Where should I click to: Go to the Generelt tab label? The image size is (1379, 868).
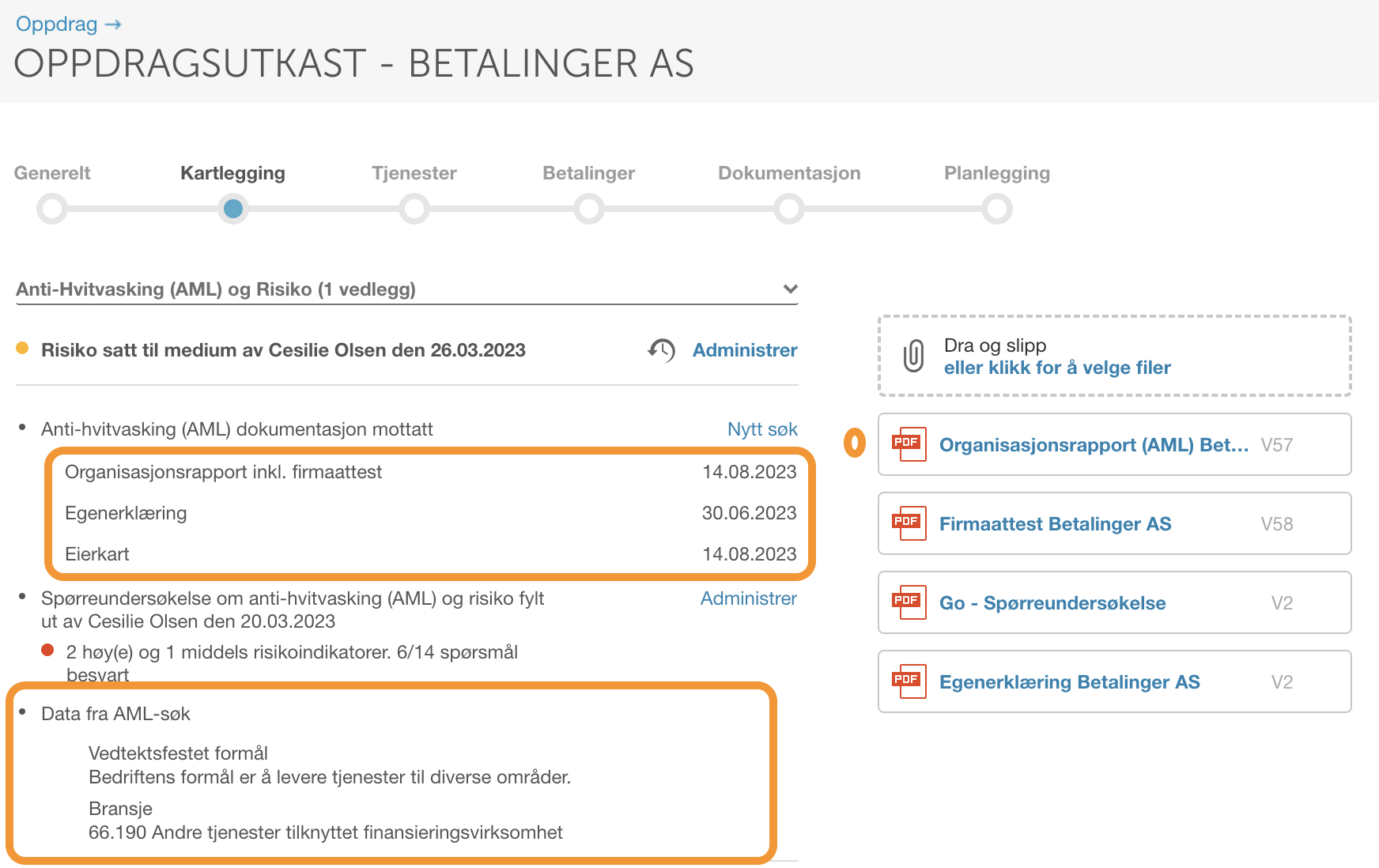52,173
